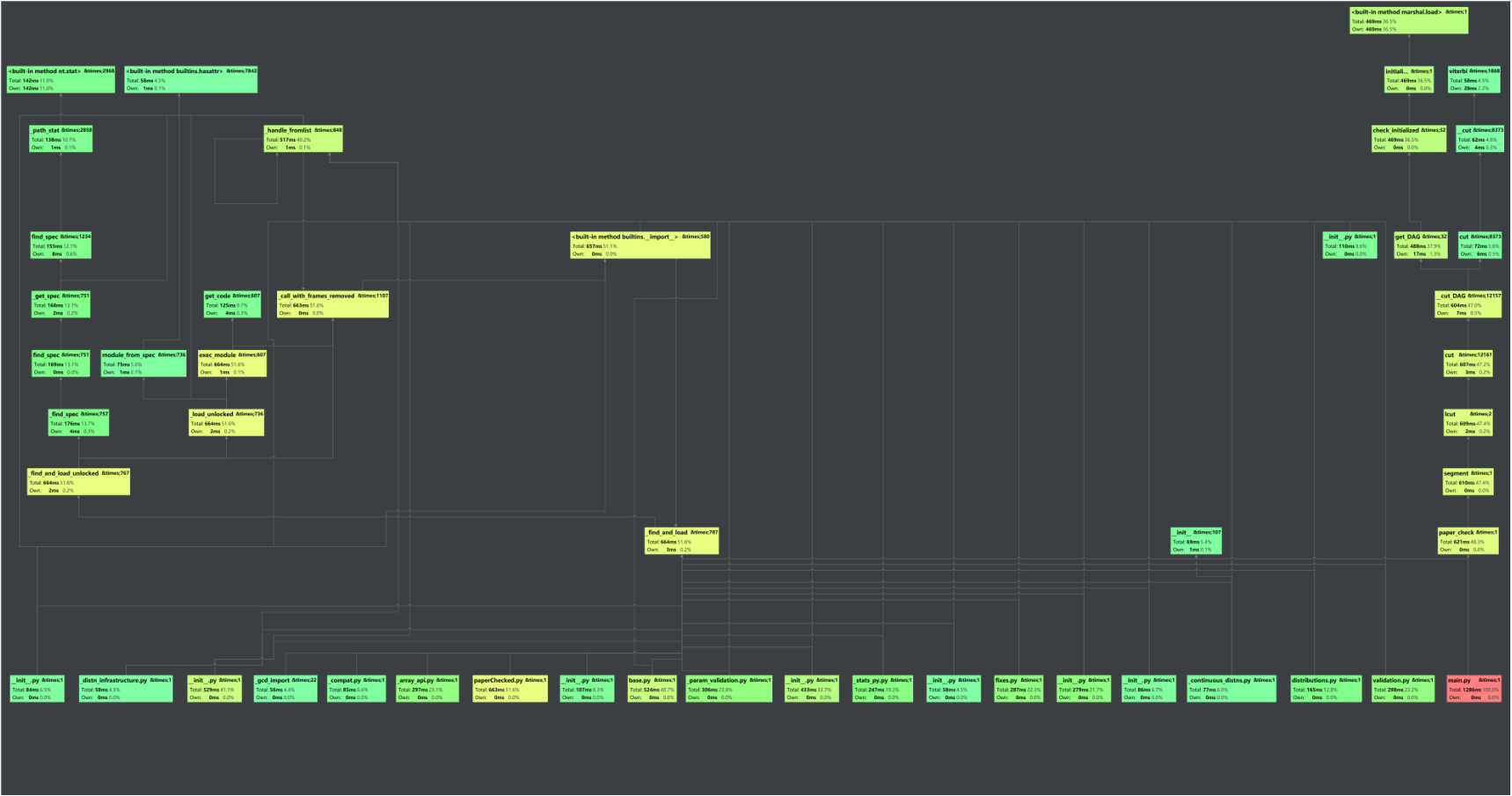Viewport: 1512px width, 796px height.
Task: Select the _array_api.py node
Action: pos(427,689)
